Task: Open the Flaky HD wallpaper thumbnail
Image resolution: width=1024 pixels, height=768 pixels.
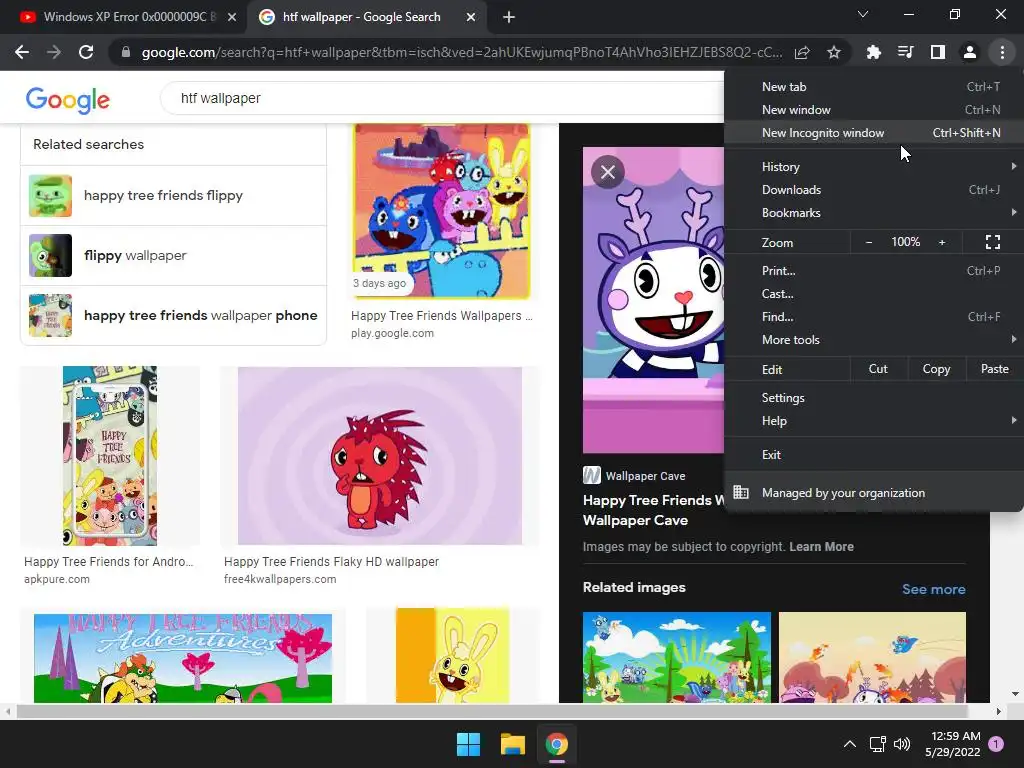Action: click(x=379, y=456)
